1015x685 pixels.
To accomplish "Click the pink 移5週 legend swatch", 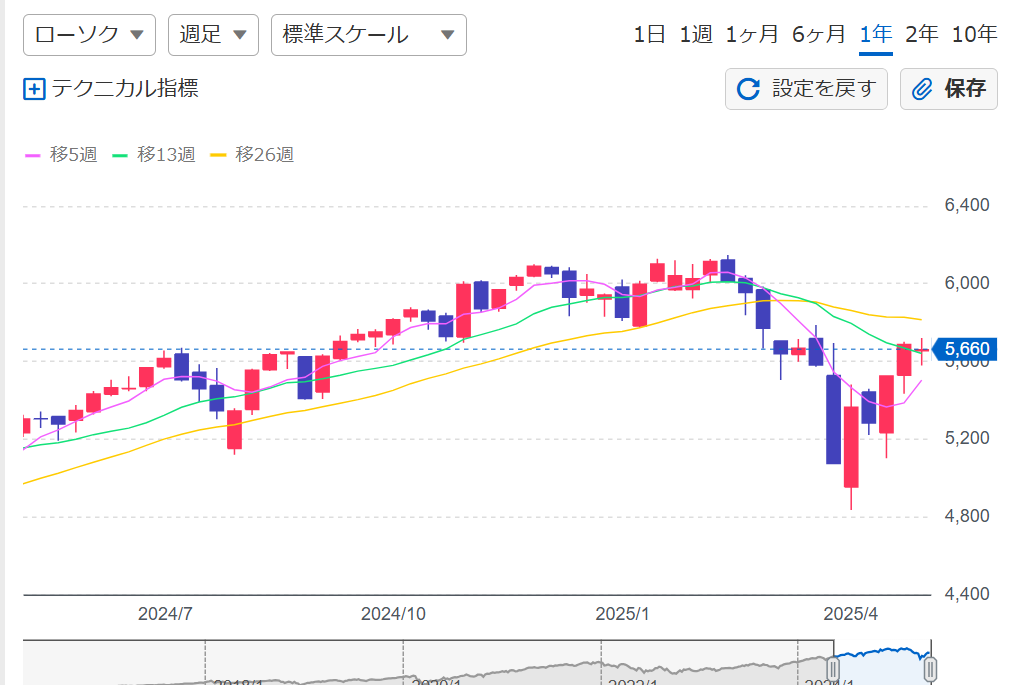I will 32,155.
